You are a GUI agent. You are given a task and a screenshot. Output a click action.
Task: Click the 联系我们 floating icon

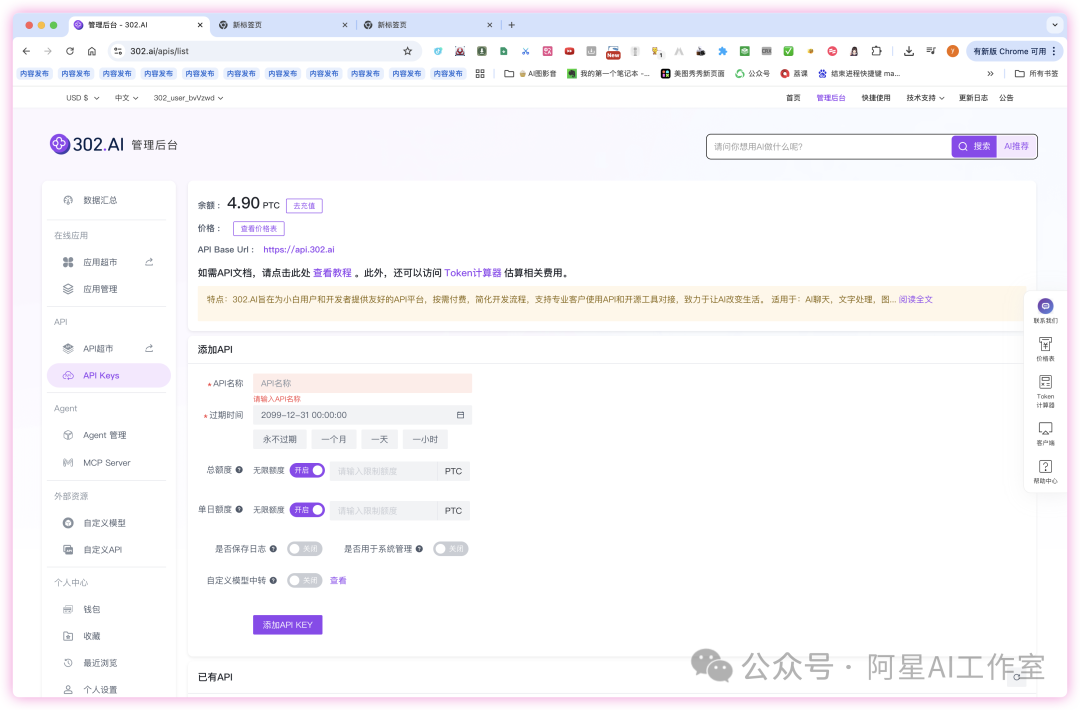(1045, 311)
